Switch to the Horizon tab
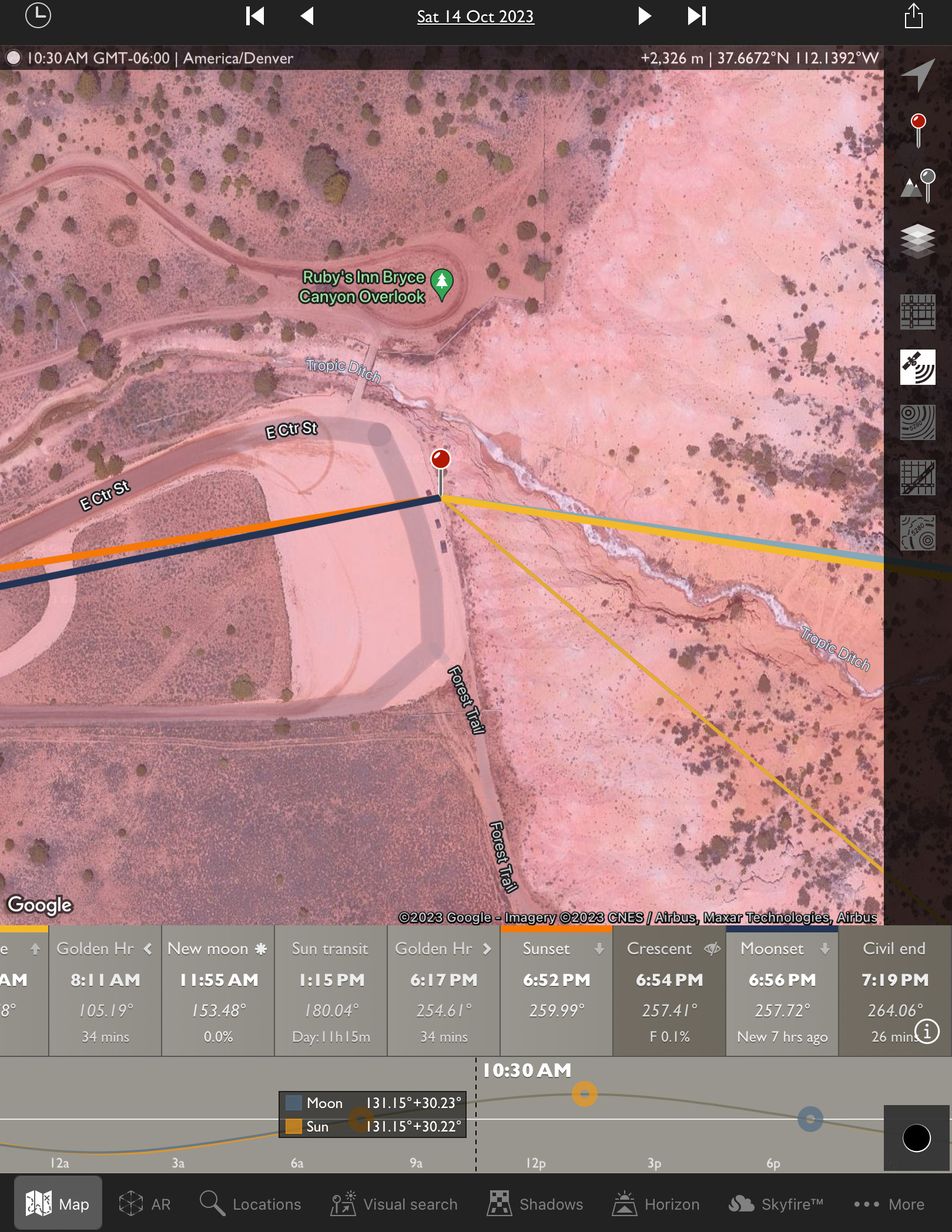This screenshot has height=1232, width=952. coord(656,1204)
